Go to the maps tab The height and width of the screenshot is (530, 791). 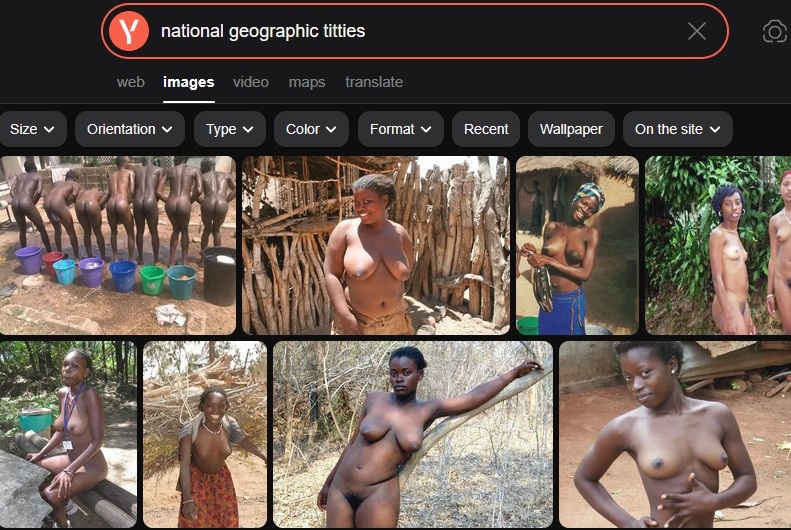point(307,82)
